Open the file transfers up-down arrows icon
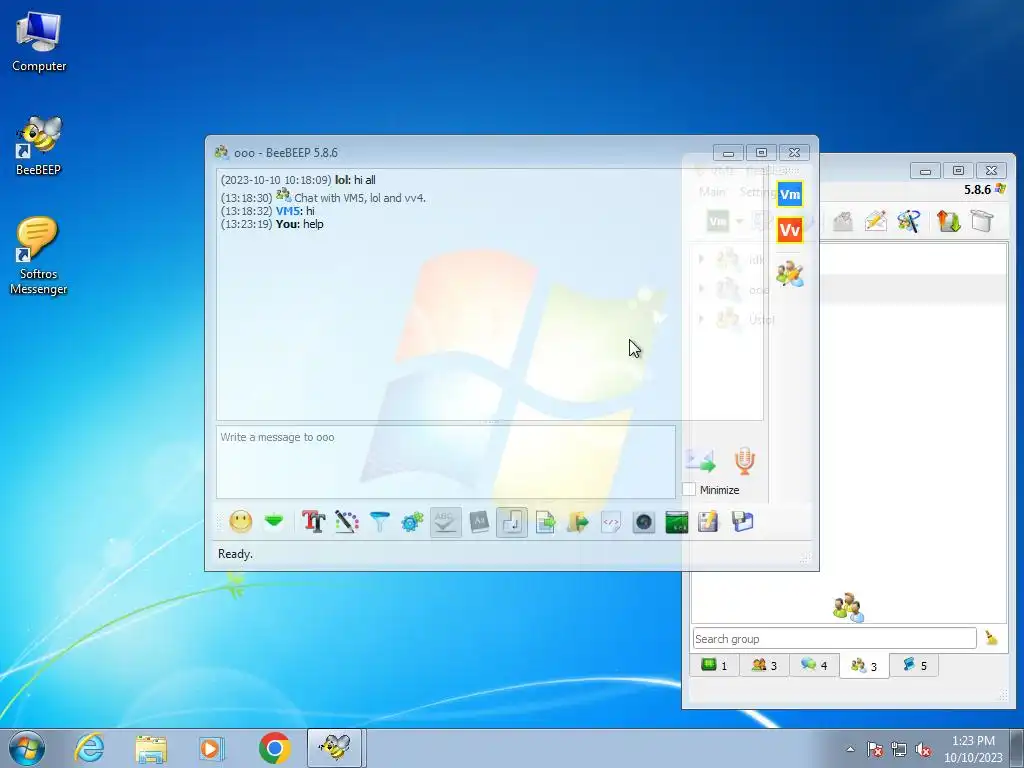Image resolution: width=1024 pixels, height=768 pixels. [948, 221]
